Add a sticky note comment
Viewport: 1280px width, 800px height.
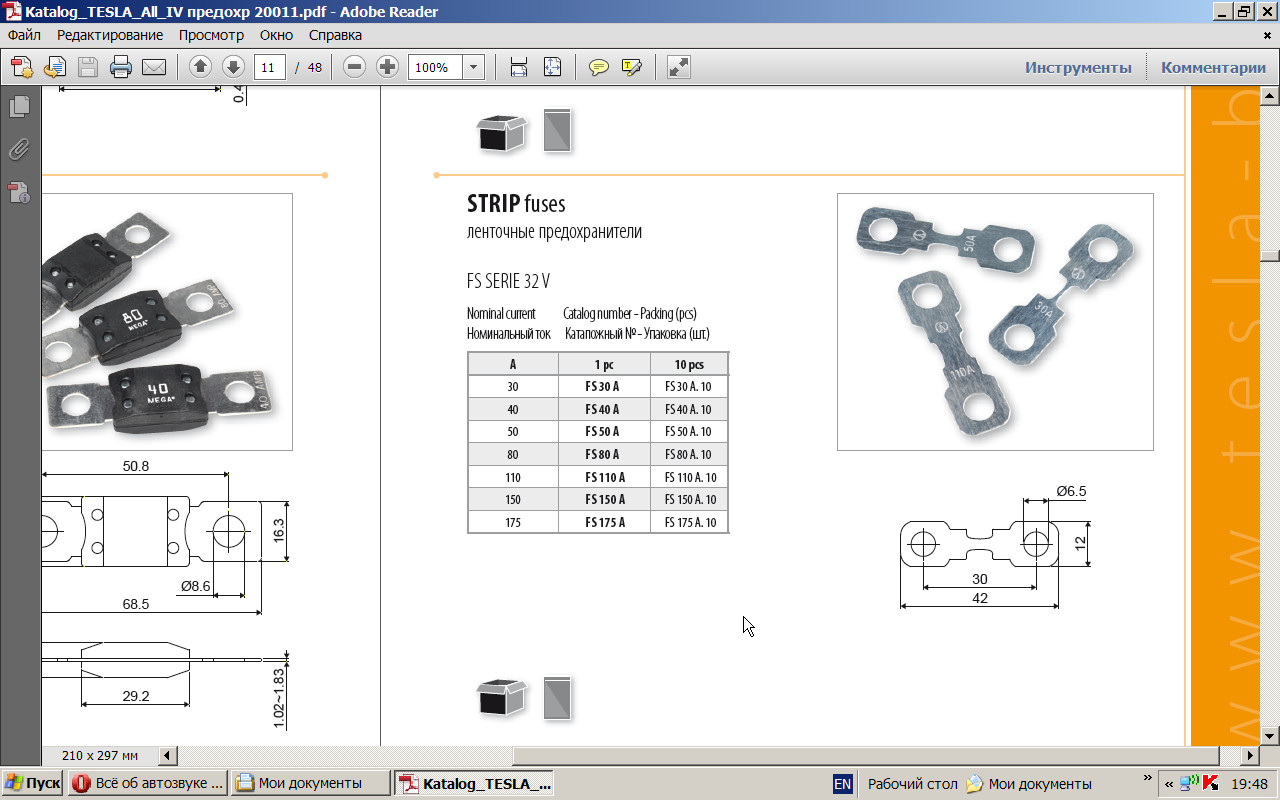[x=599, y=67]
